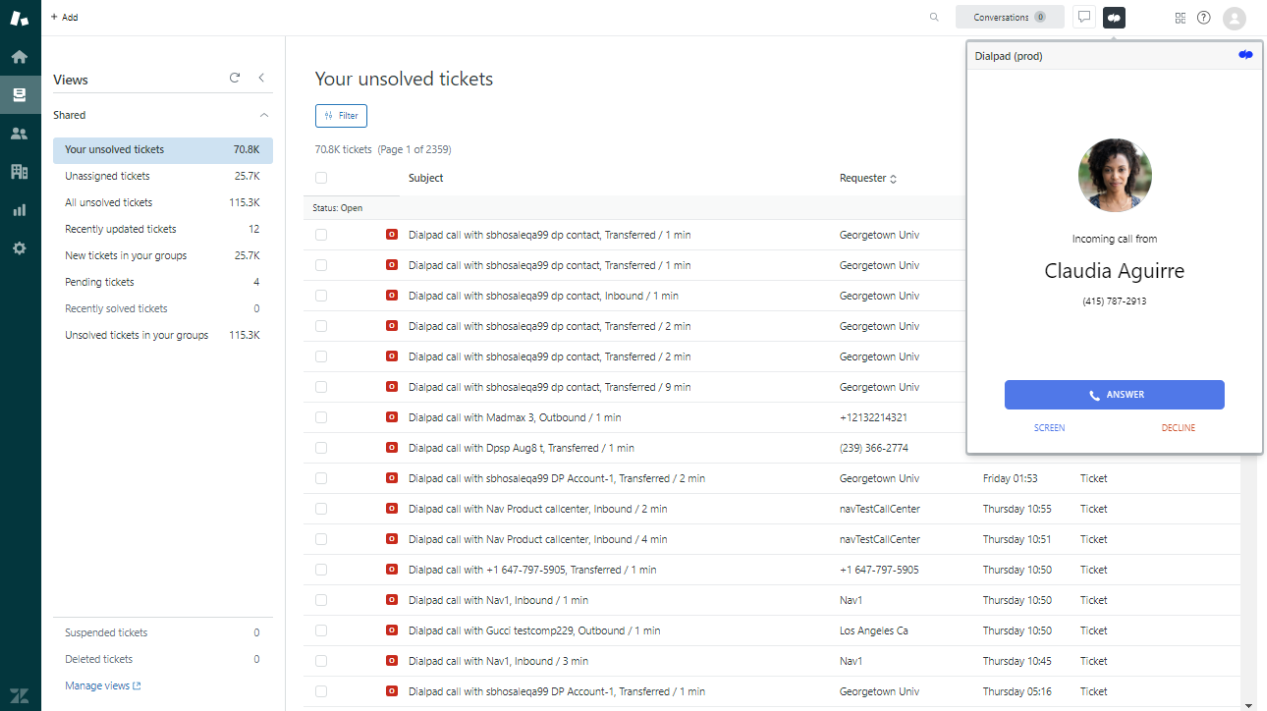The image size is (1267, 711).
Task: Check the +1 647-797-5905 ticket checkbox
Action: click(x=321, y=569)
